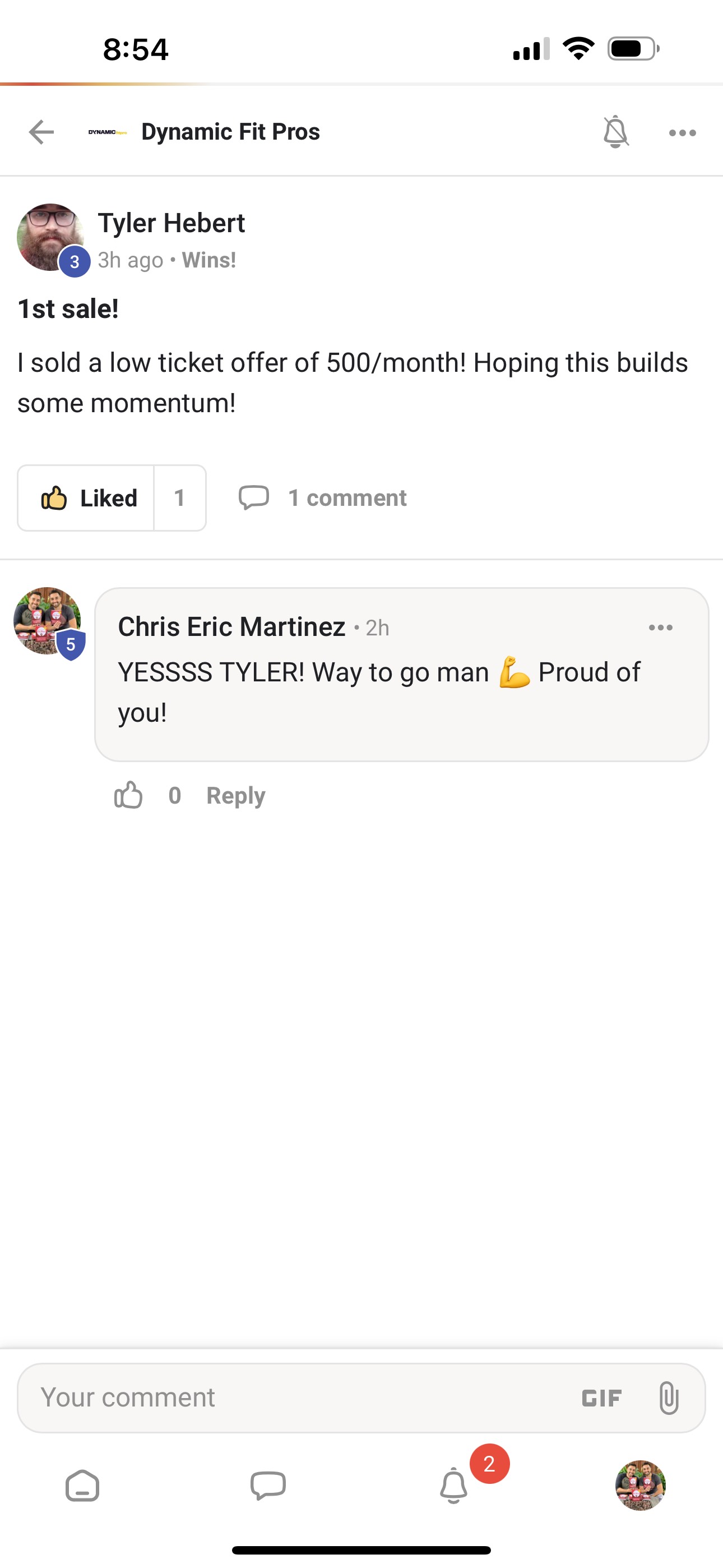Open the GIF picker
The width and height of the screenshot is (723, 1568).
(x=601, y=1398)
